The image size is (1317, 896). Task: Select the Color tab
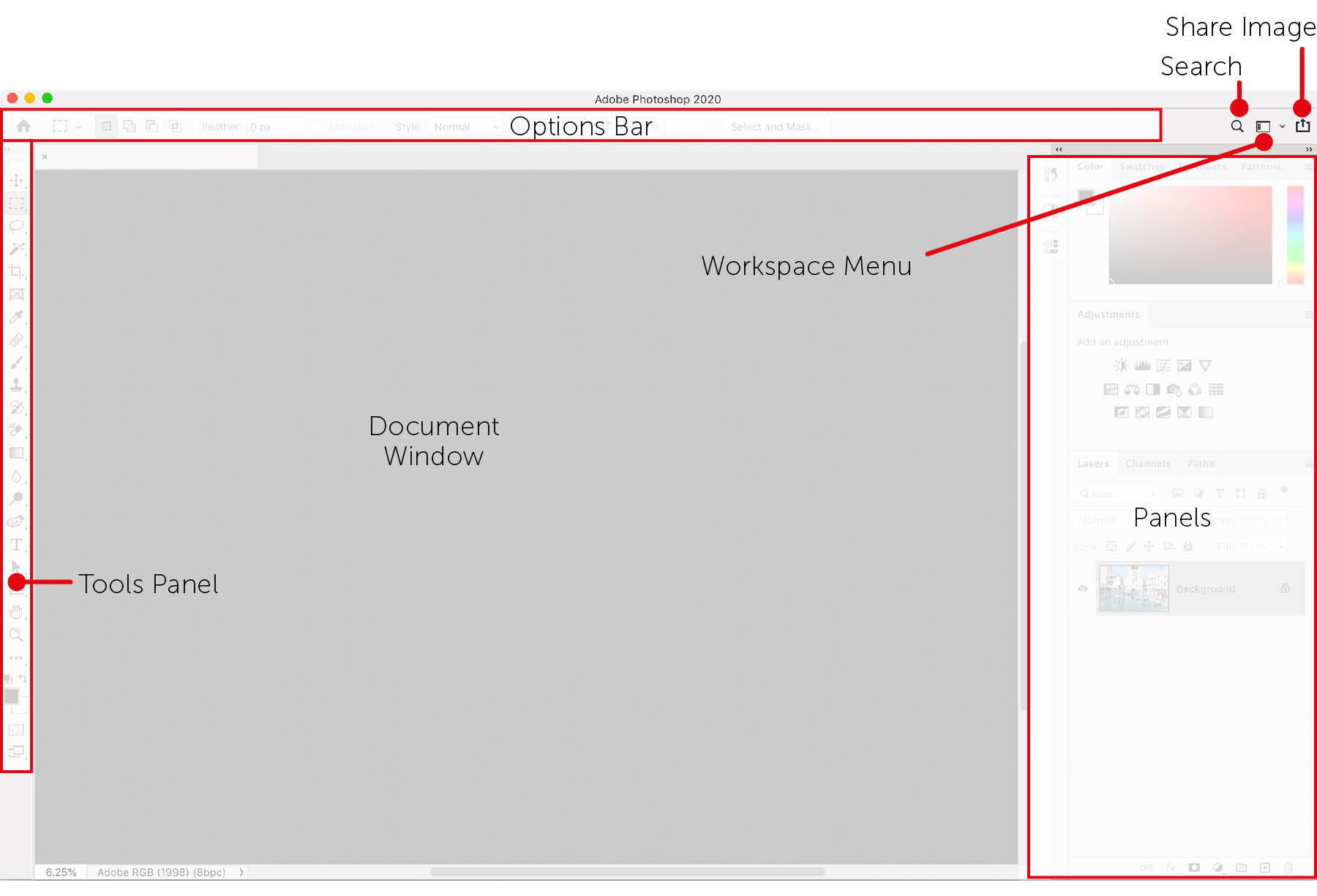pyautogui.click(x=1090, y=167)
